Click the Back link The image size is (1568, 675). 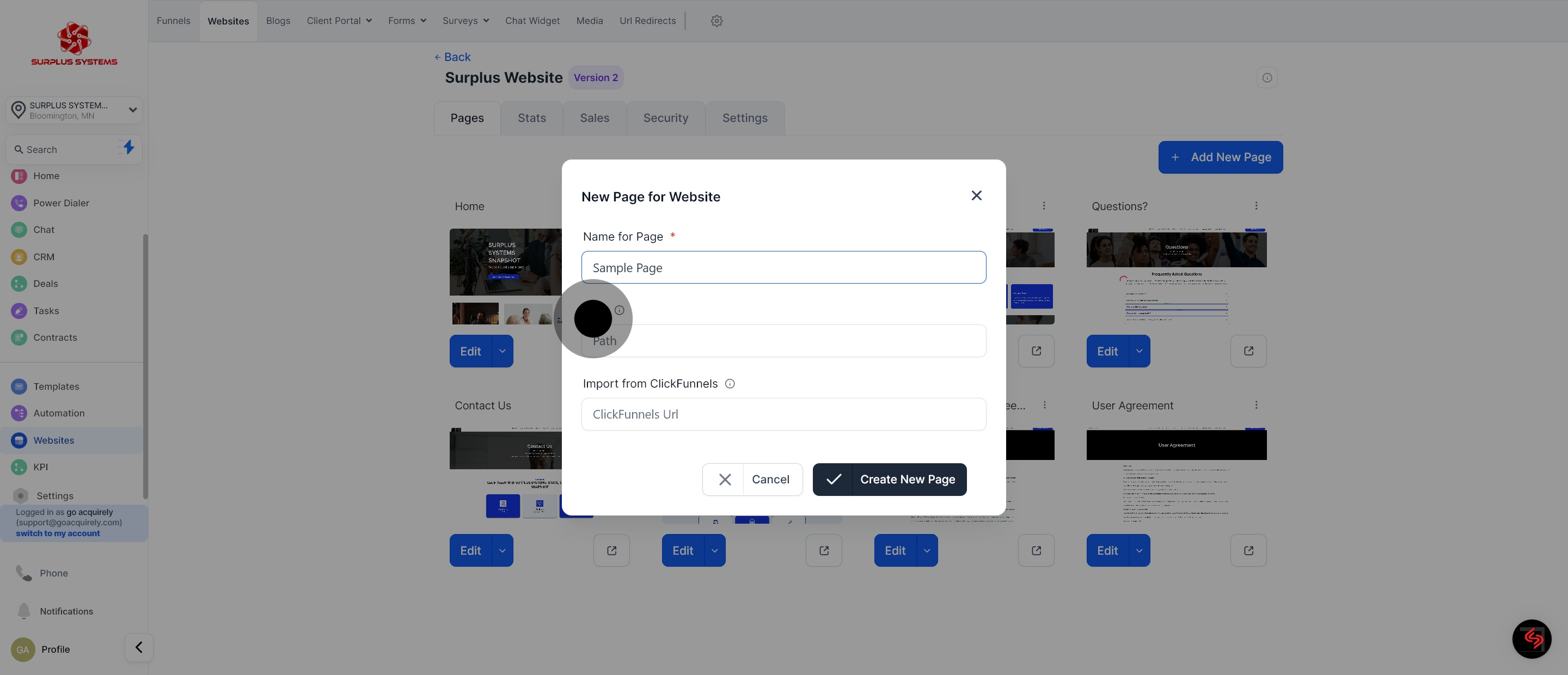pyautogui.click(x=452, y=57)
